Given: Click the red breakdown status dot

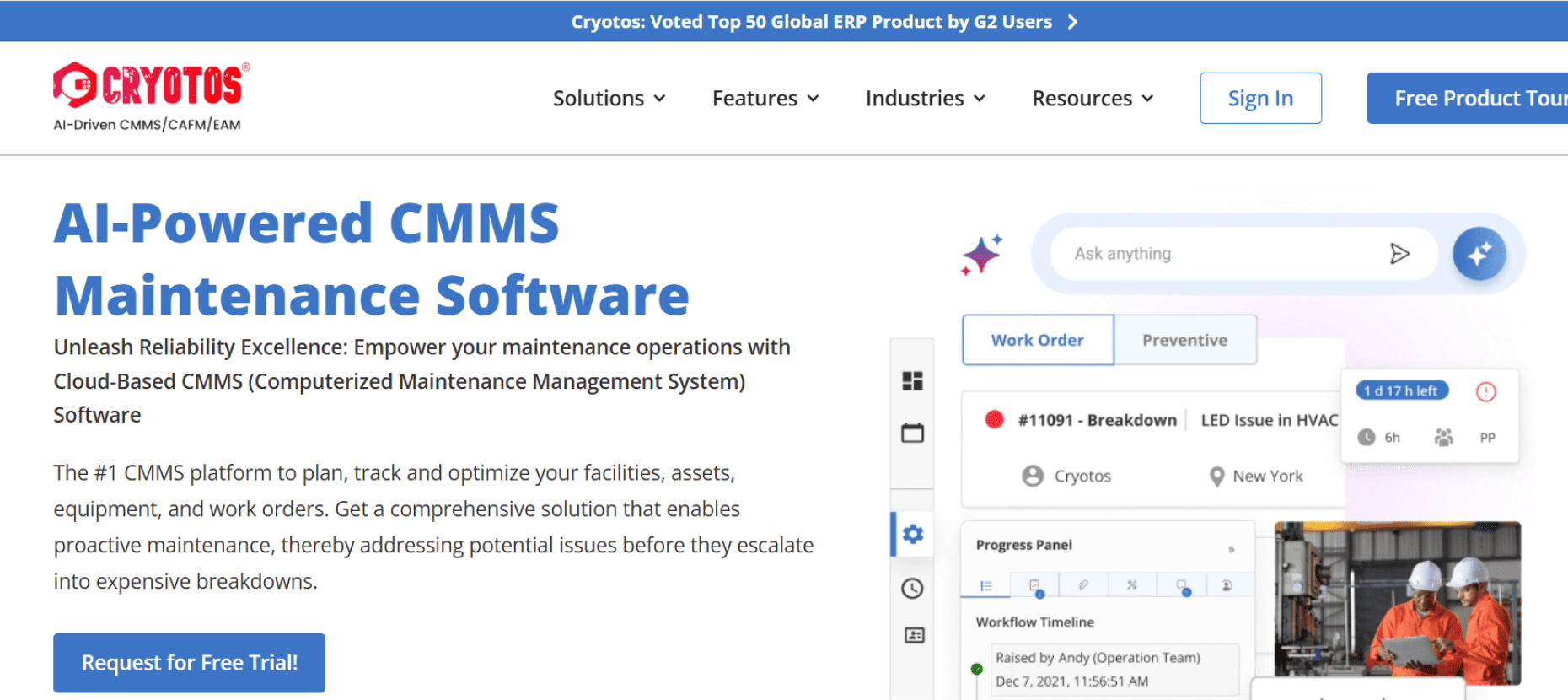Looking at the screenshot, I should [995, 419].
